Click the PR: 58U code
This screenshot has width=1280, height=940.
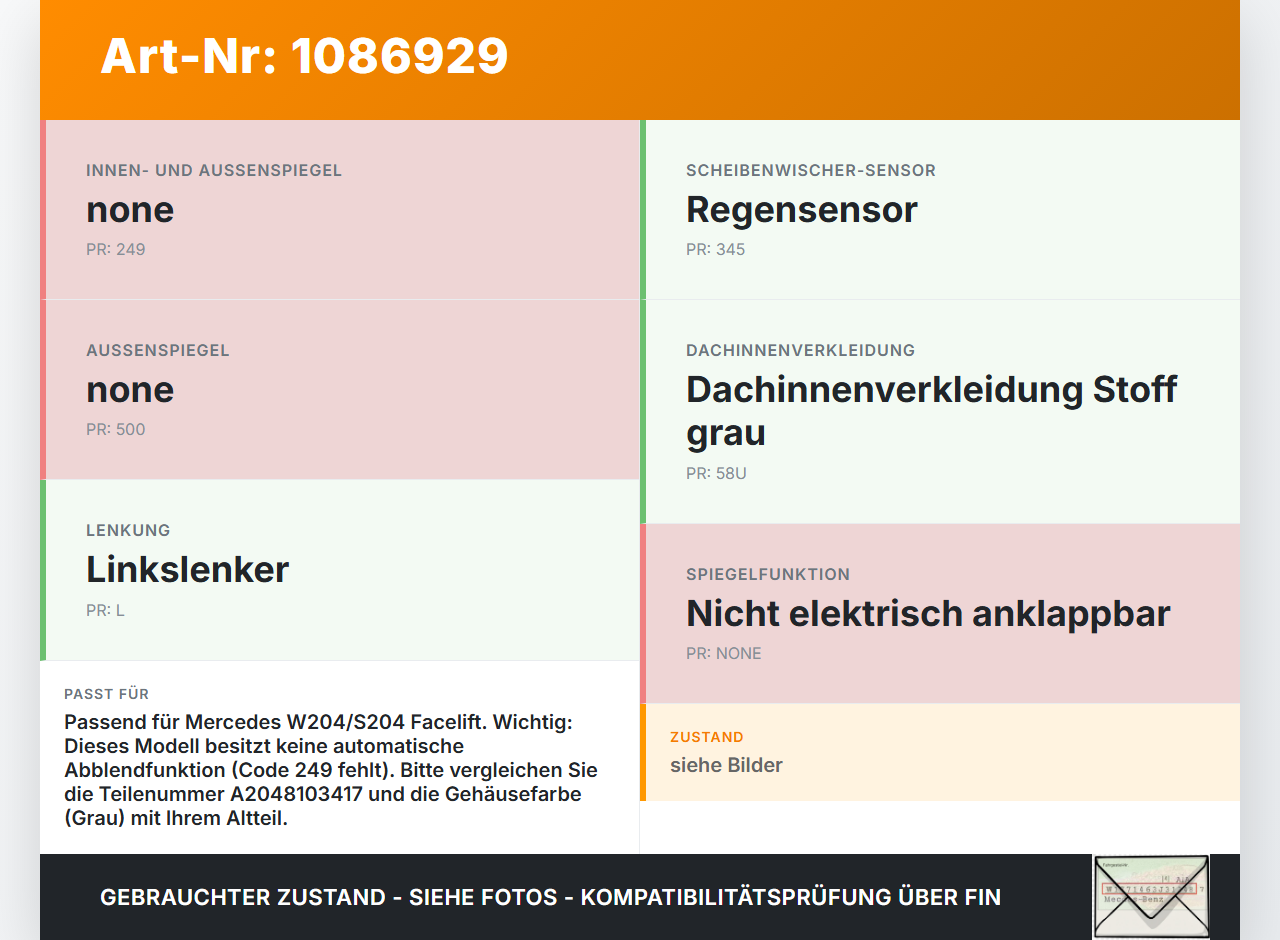click(x=716, y=473)
